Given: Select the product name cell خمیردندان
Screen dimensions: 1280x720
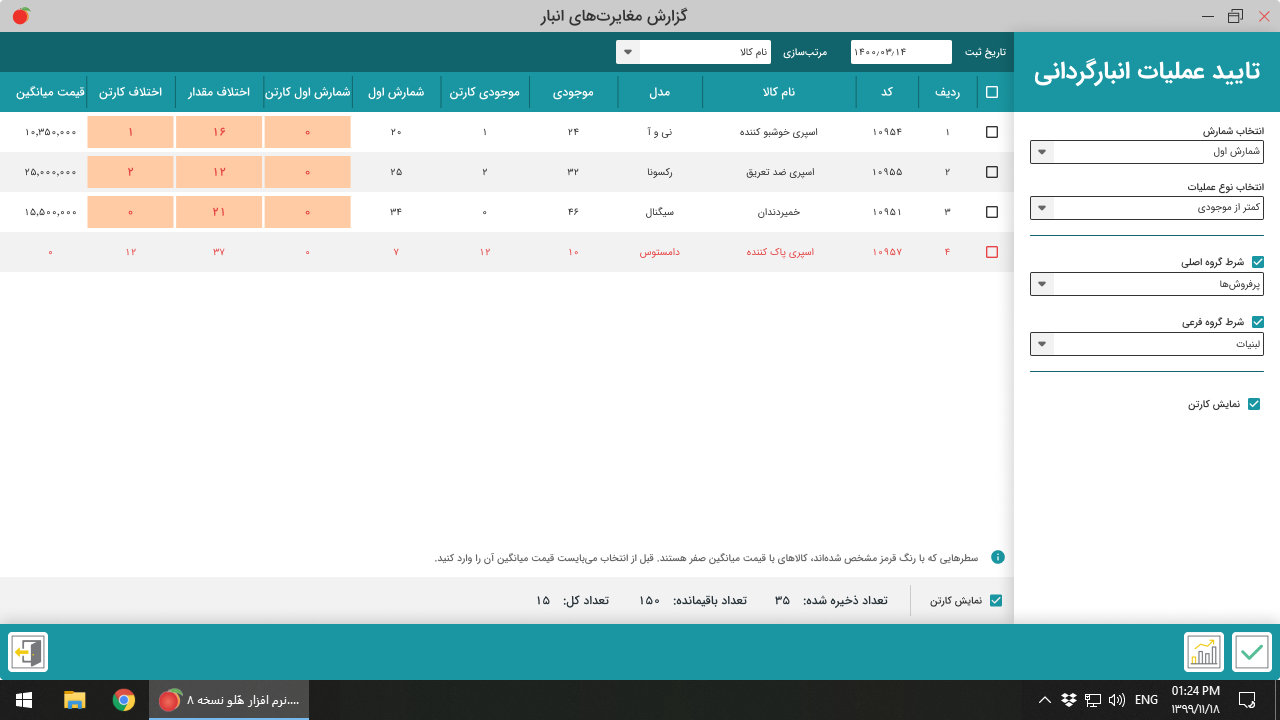Looking at the screenshot, I should coord(780,212).
